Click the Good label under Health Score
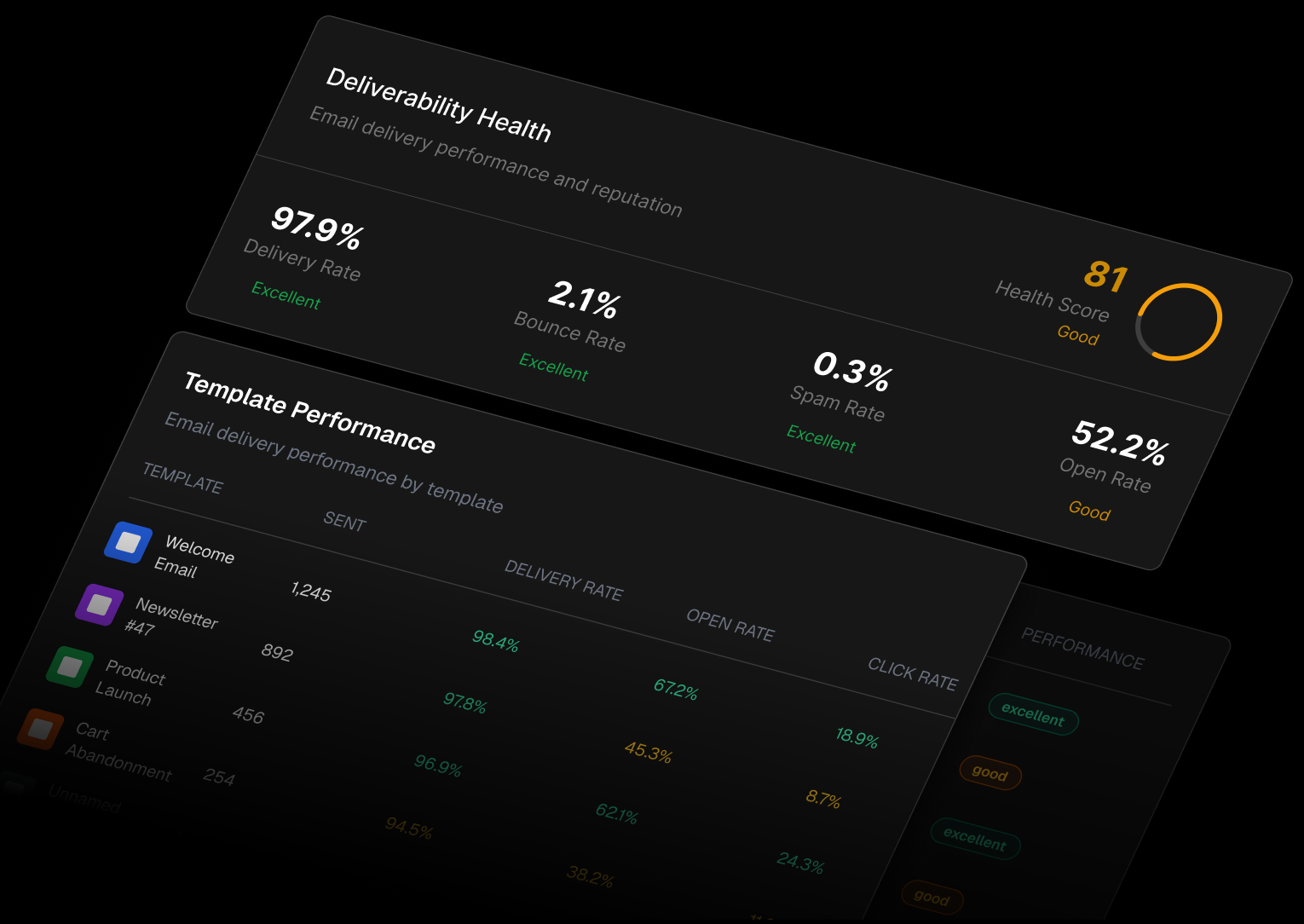Image resolution: width=1304 pixels, height=924 pixels. point(1078,334)
